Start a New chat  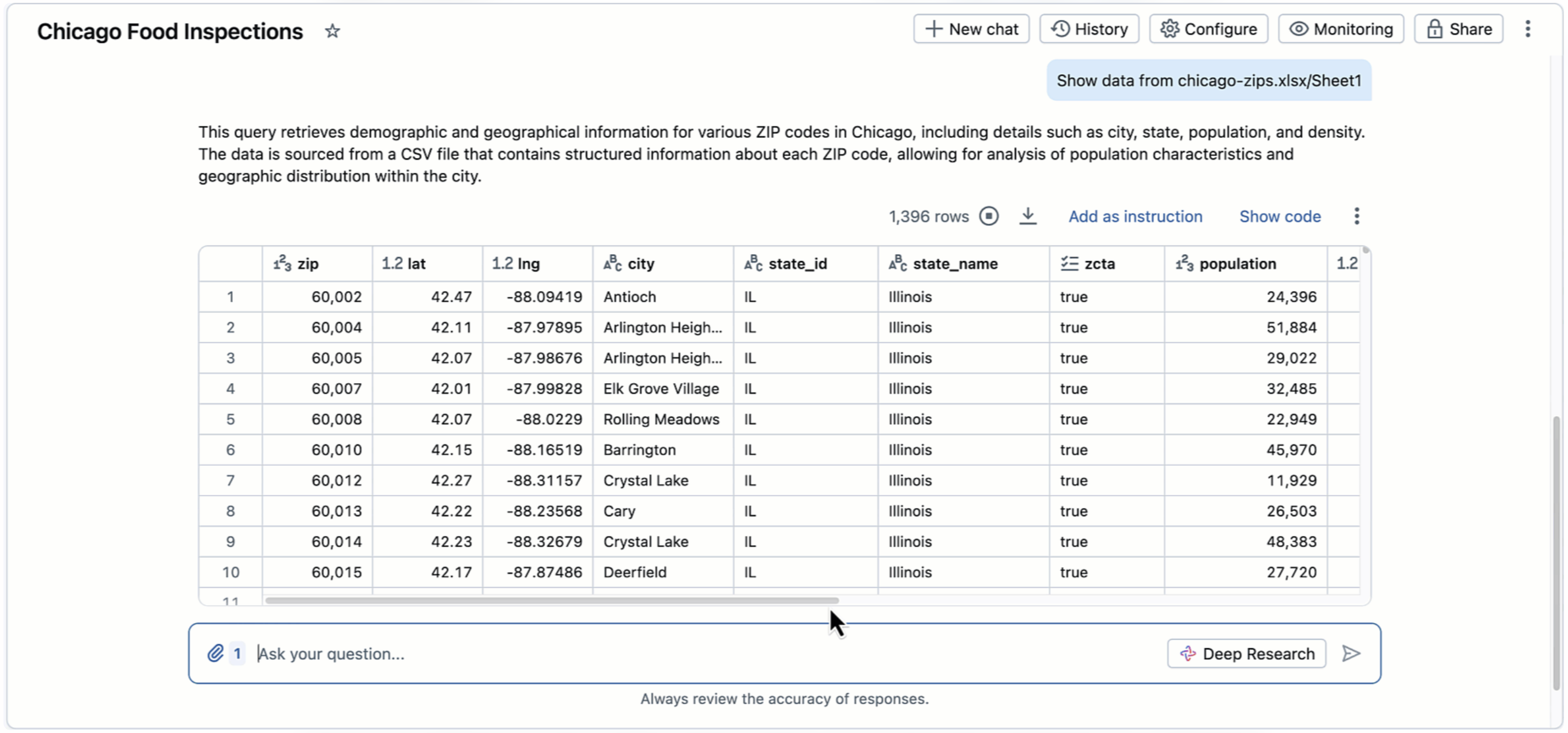(x=971, y=29)
